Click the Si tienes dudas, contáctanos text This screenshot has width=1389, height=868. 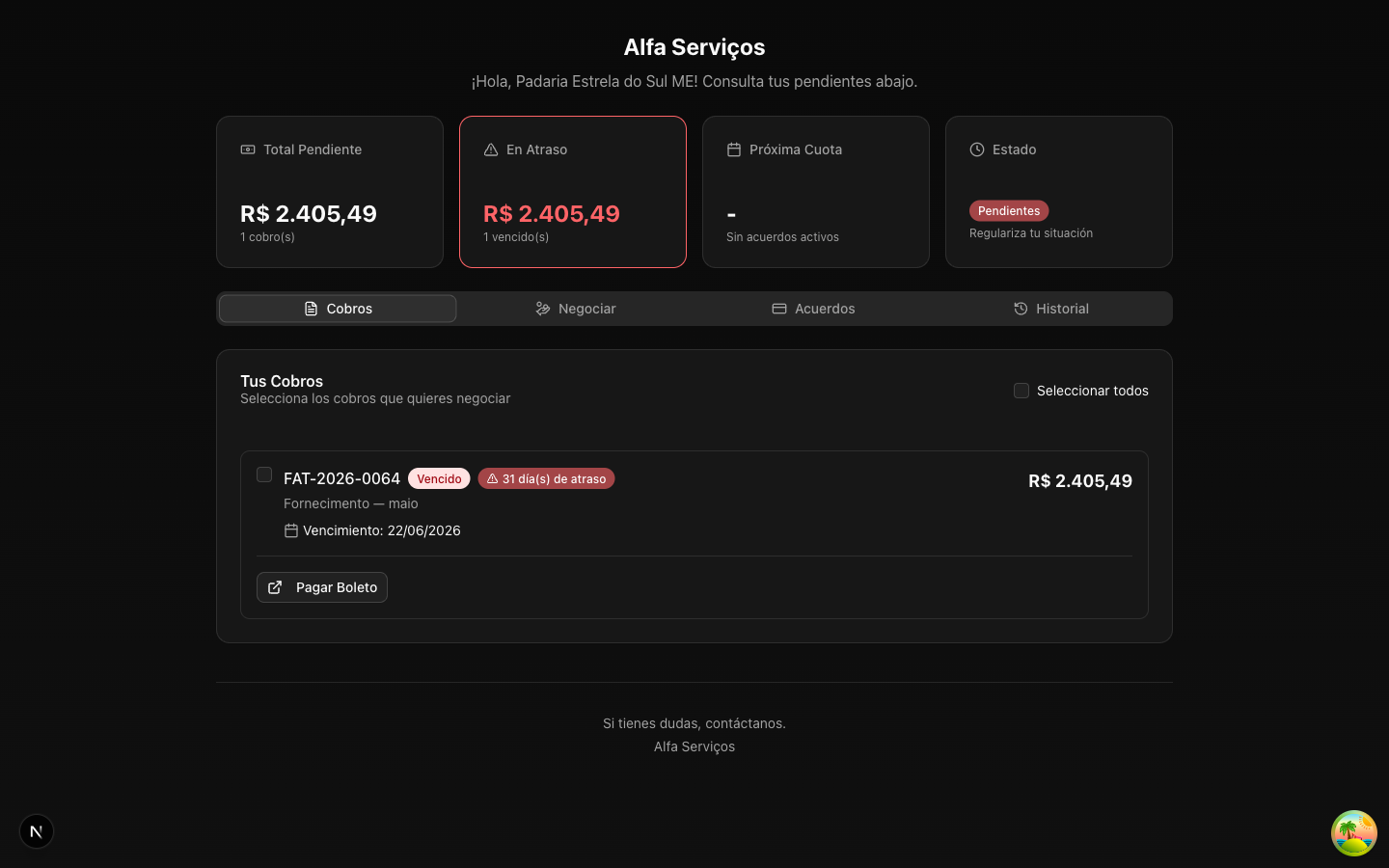click(x=694, y=723)
